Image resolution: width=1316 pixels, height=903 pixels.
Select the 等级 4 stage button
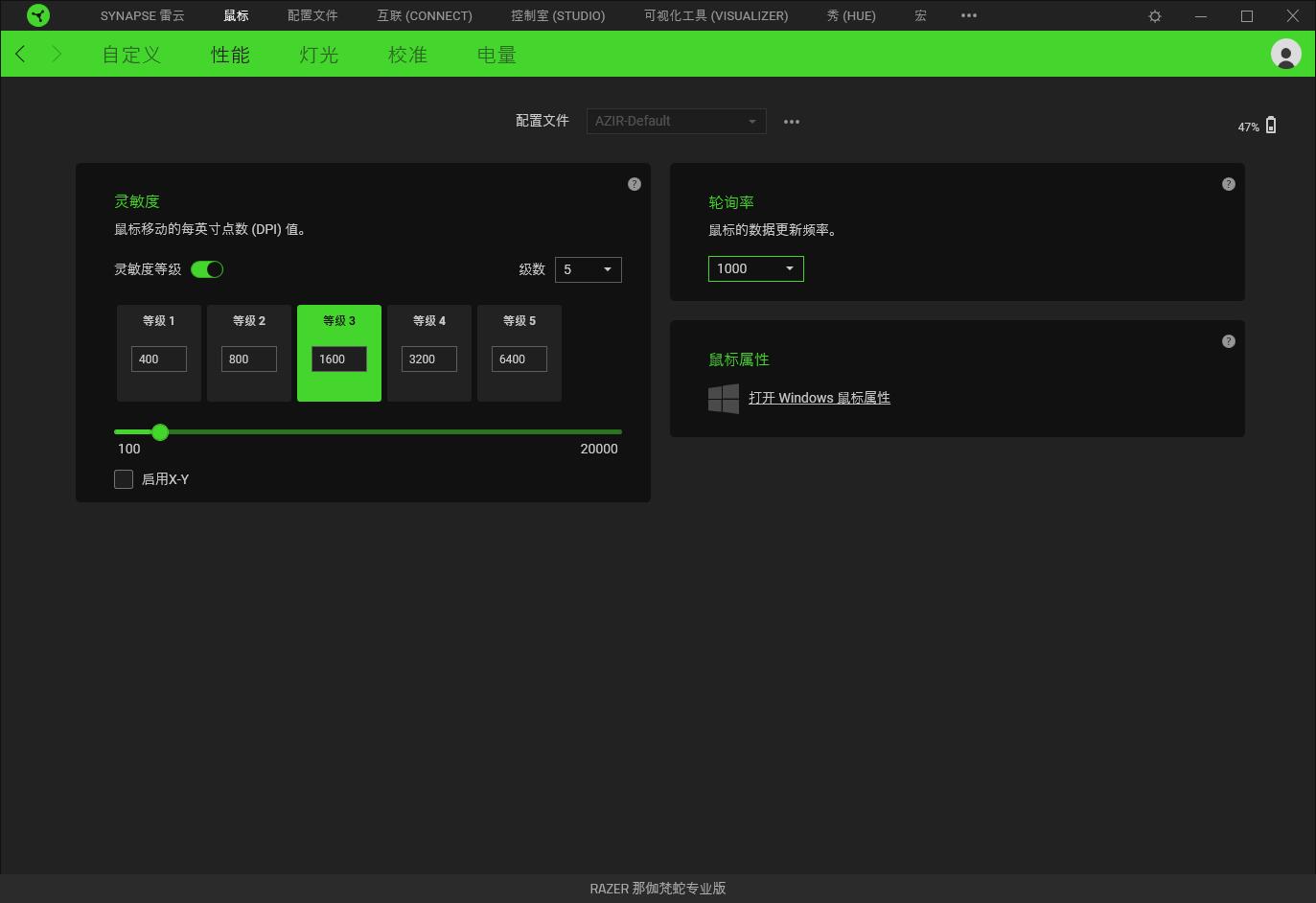428,321
